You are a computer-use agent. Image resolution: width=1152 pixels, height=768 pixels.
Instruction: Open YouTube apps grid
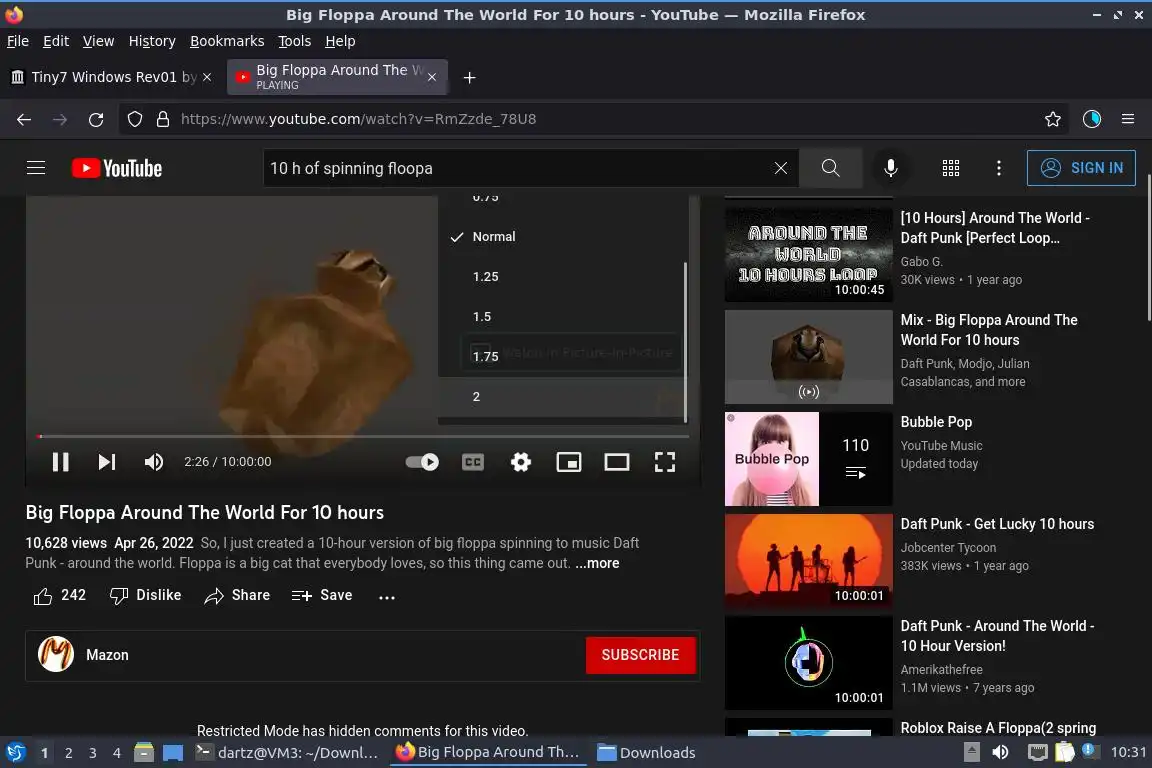(x=951, y=168)
